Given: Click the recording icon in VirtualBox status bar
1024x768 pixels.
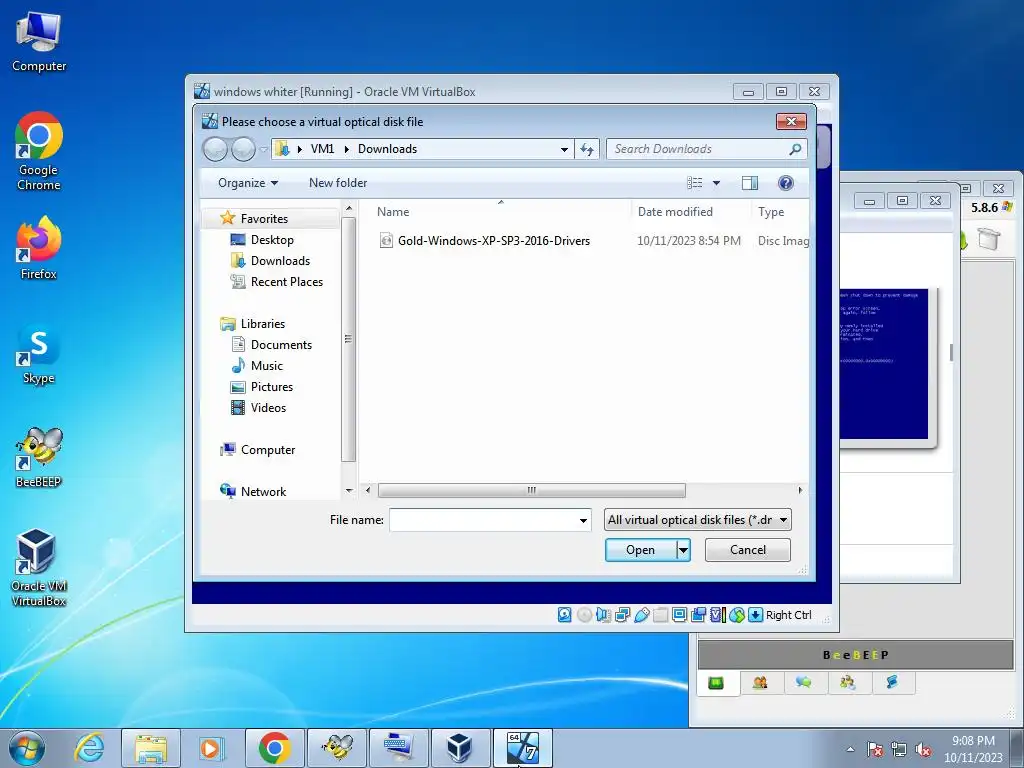Looking at the screenshot, I should pos(699,615).
